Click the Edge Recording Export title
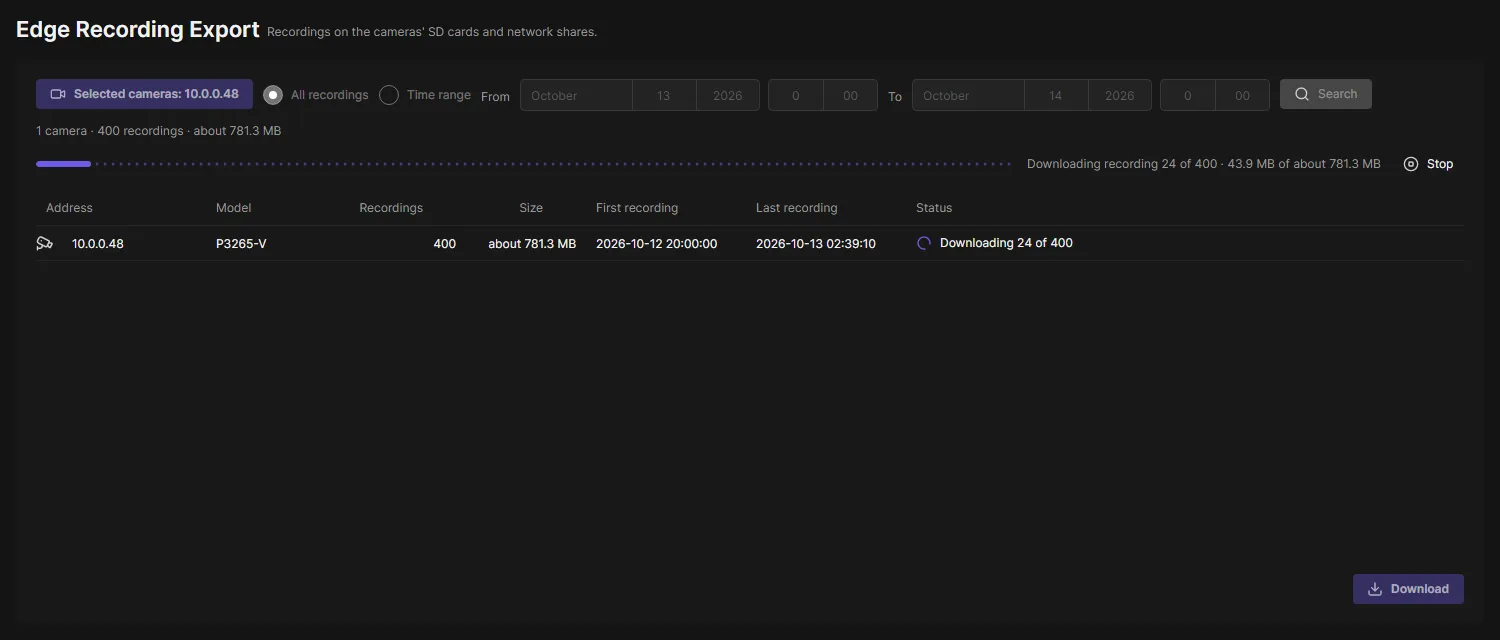This screenshot has height=640, width=1500. (138, 30)
